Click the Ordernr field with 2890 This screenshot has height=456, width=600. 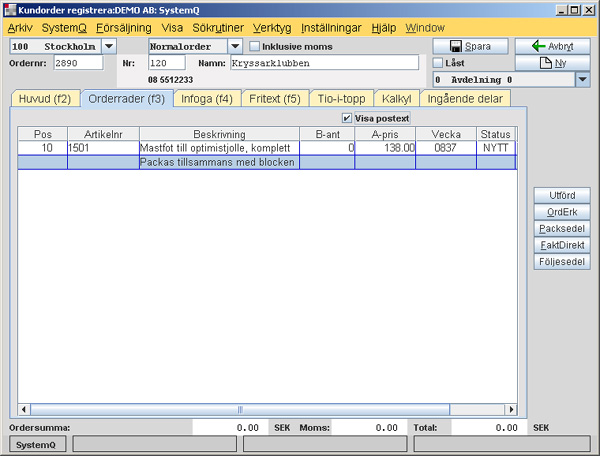[78, 63]
